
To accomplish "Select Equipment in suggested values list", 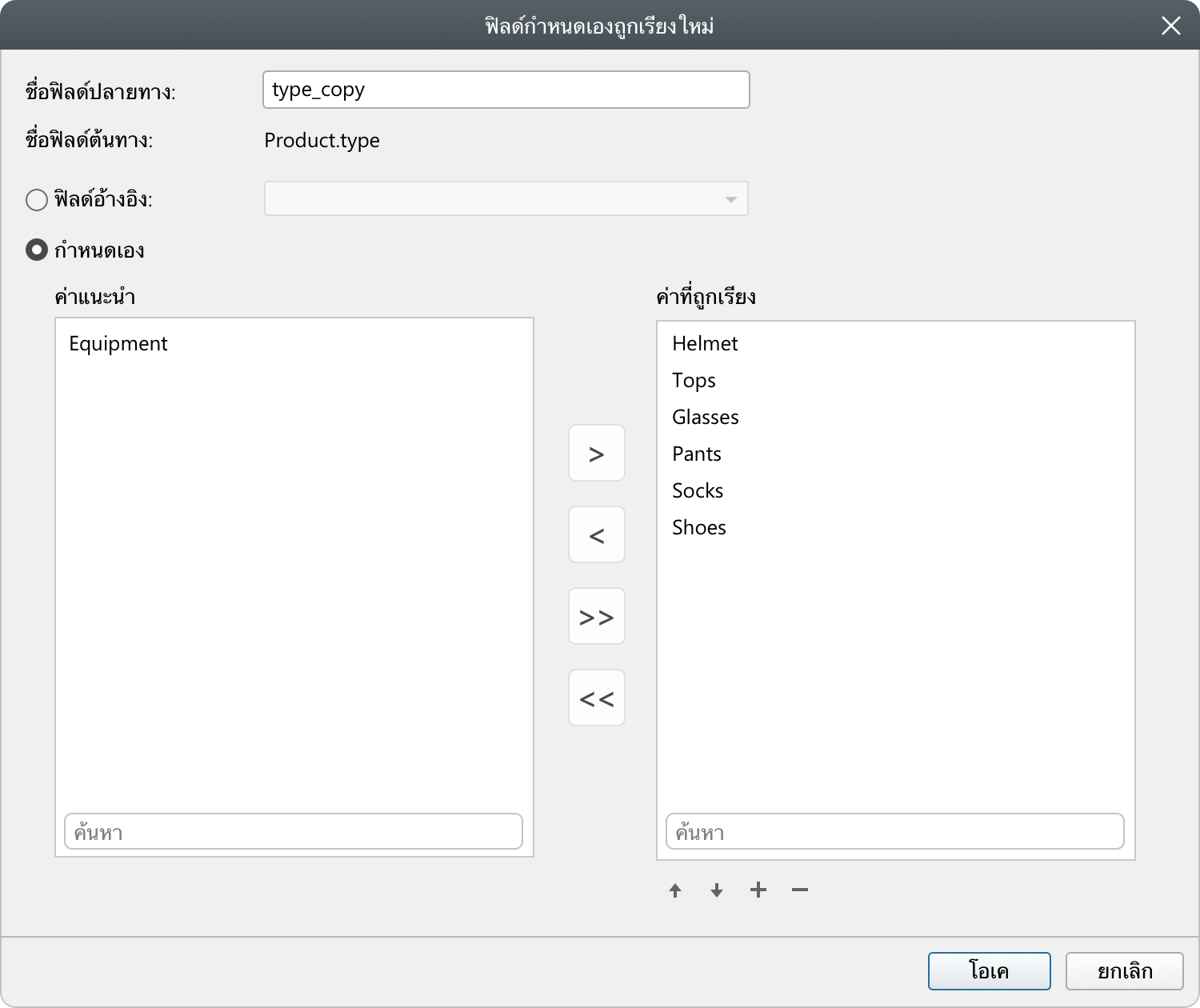I will coord(118,344).
